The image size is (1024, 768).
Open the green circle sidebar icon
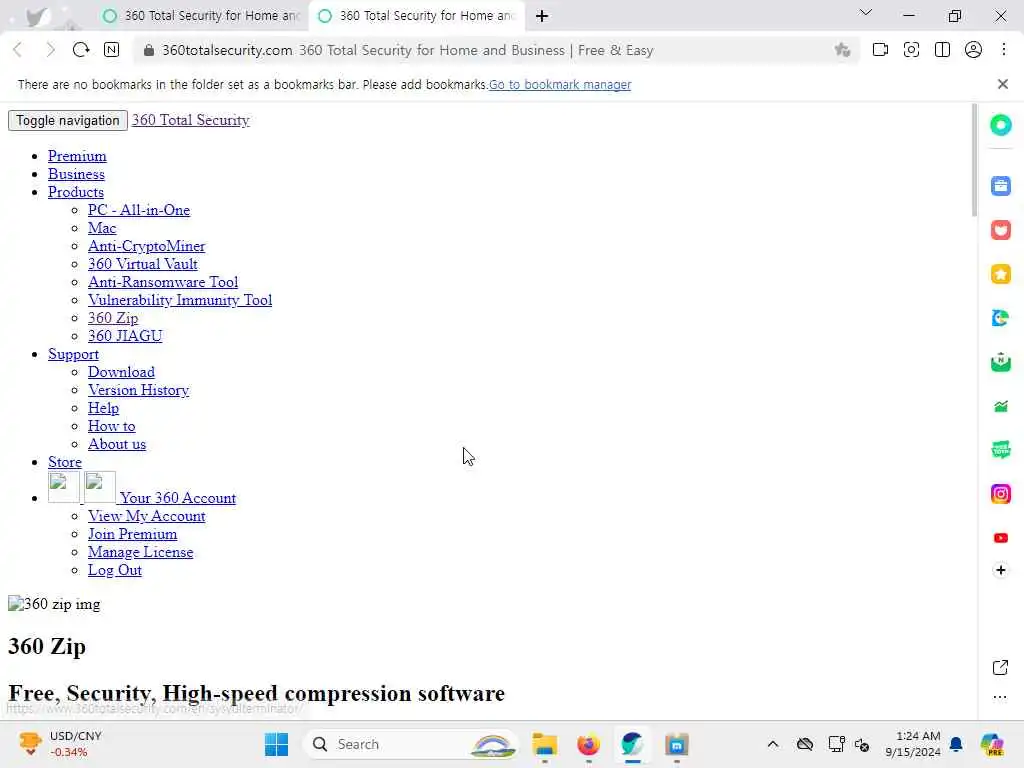[1000, 125]
